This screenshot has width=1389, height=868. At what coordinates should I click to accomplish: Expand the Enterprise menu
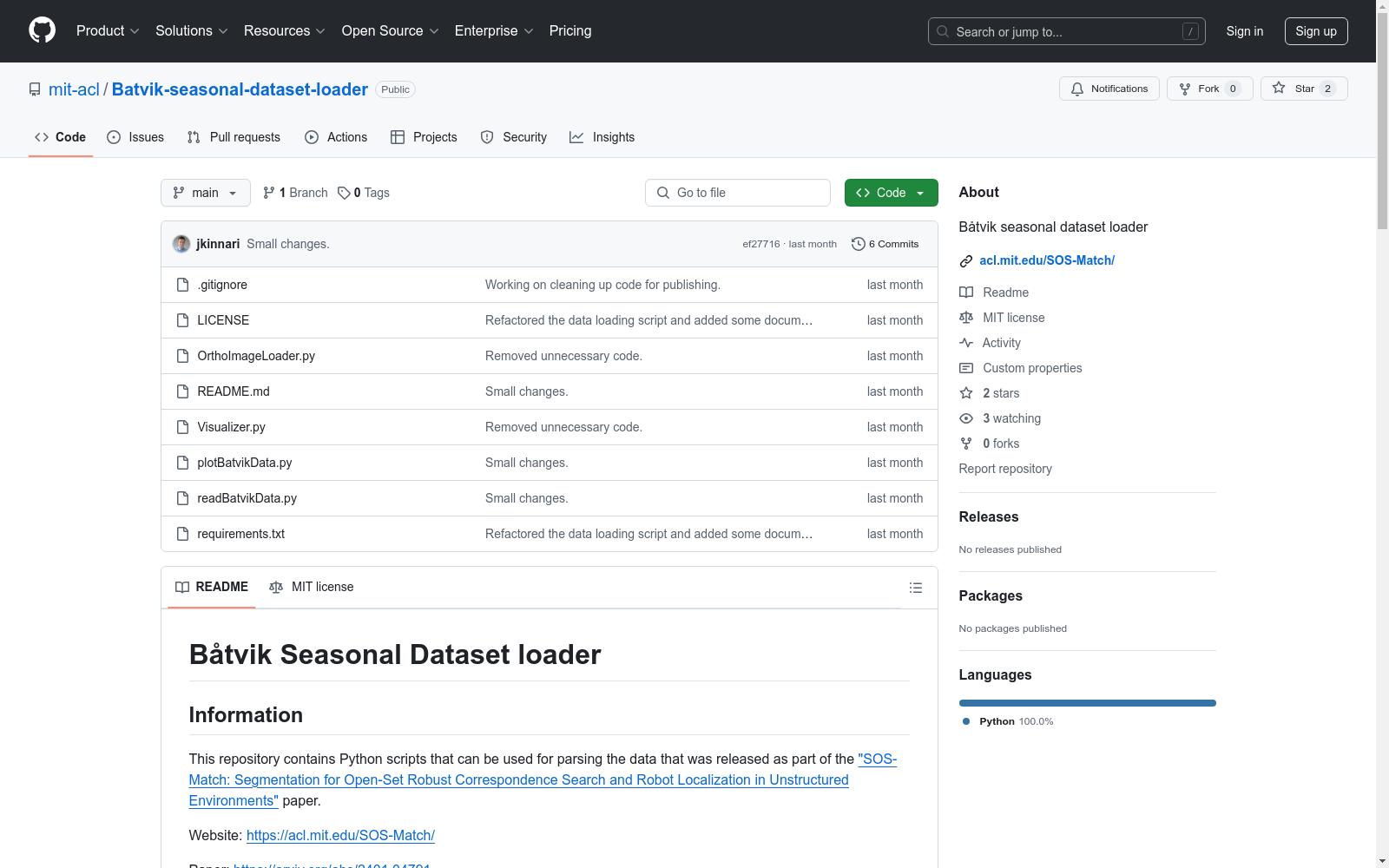[x=494, y=31]
